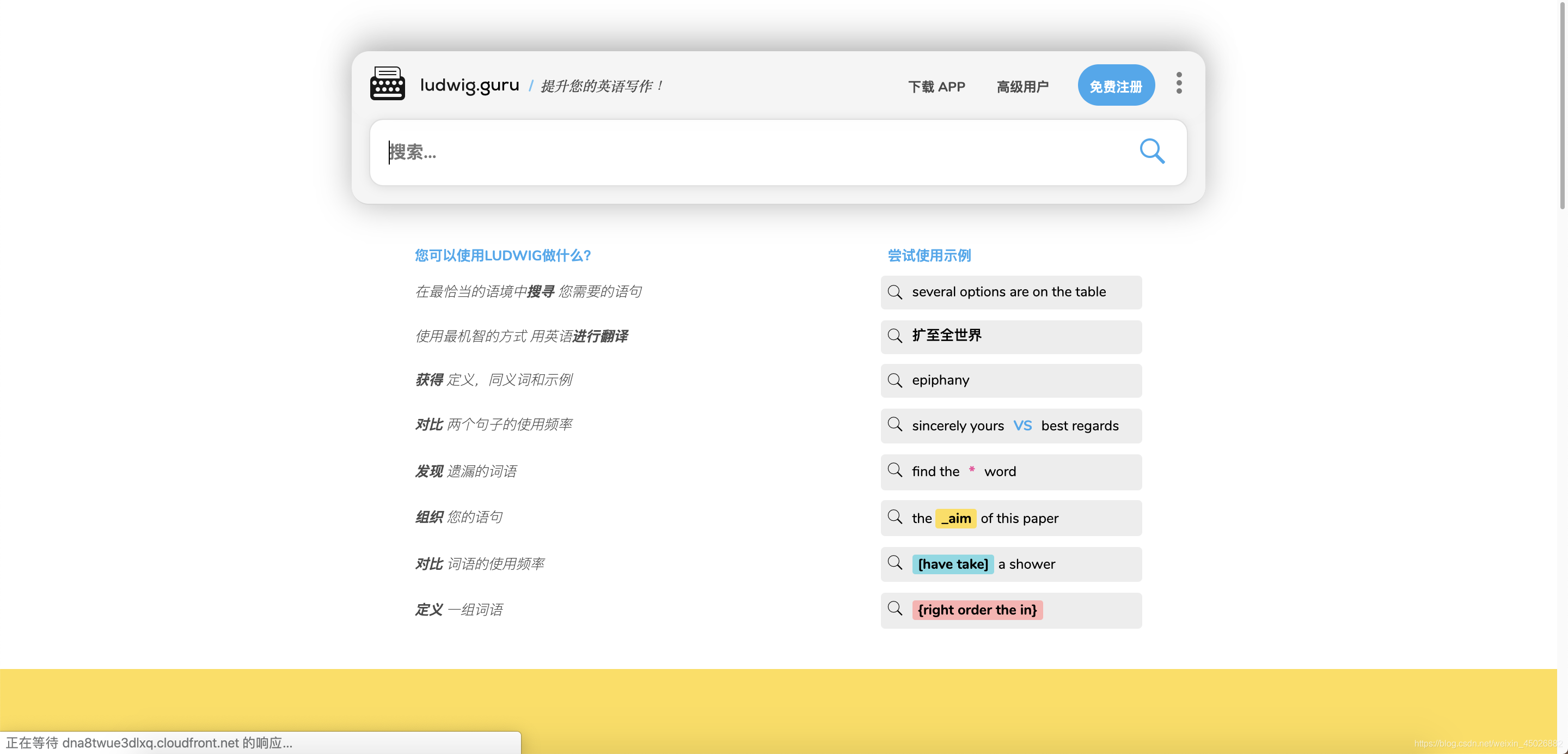Viewport: 1568px width, 754px height.
Task: Click the teal '[have take]' highlighted tag
Action: pos(952,564)
